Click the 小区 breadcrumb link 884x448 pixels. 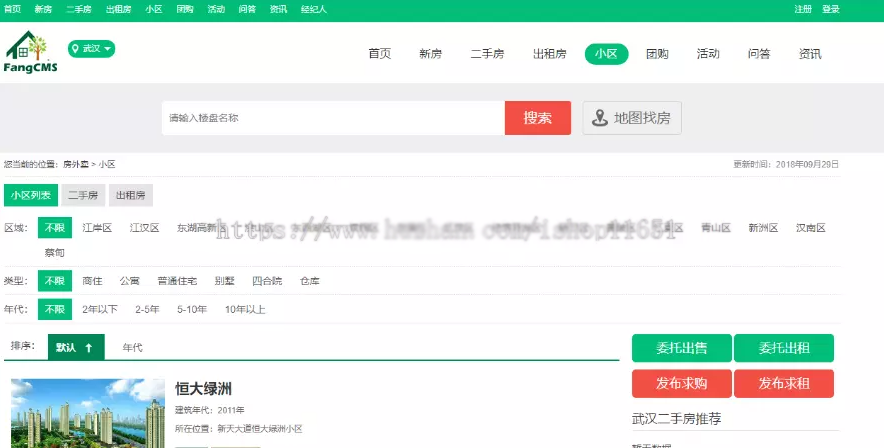107,164
